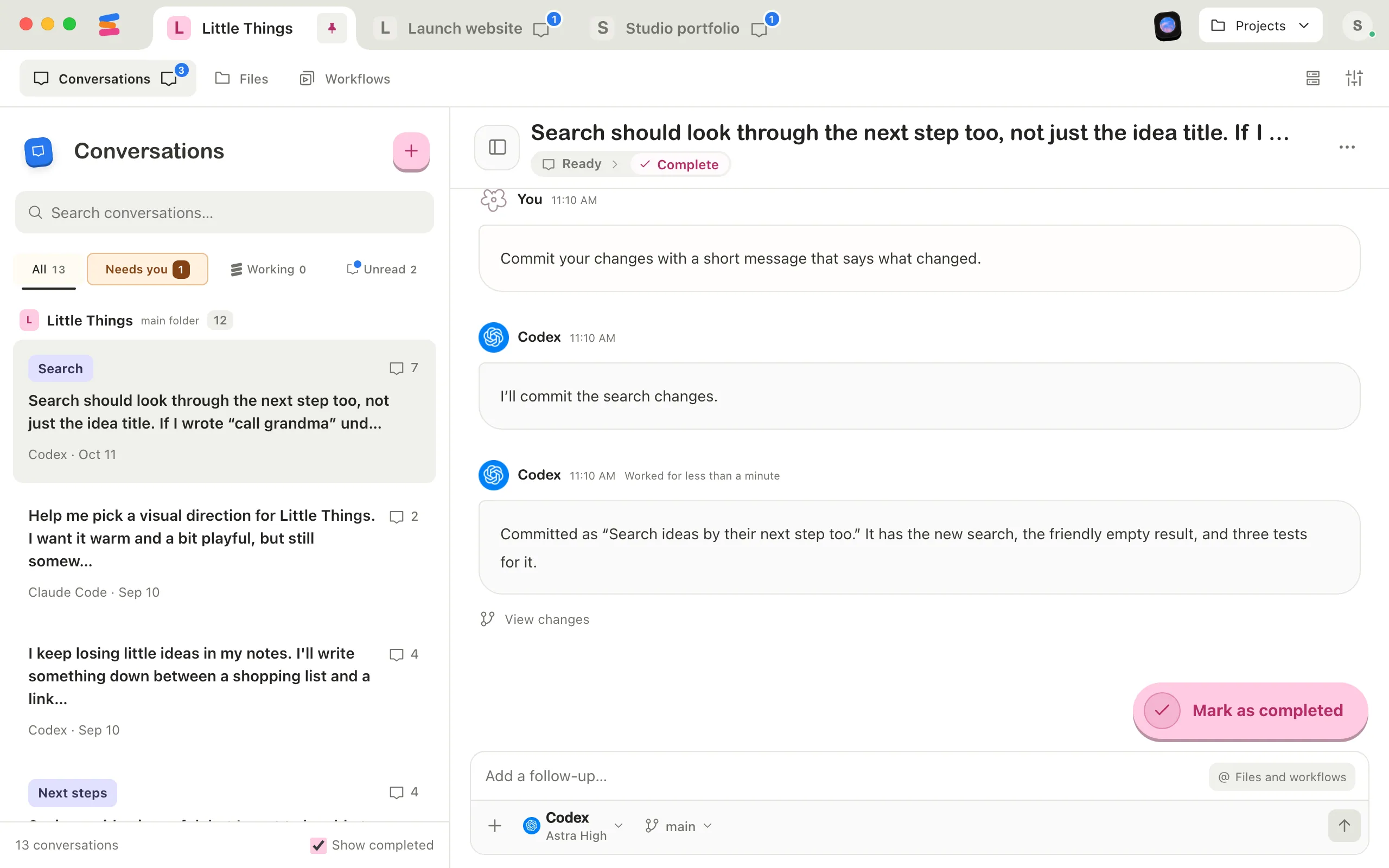Image resolution: width=1389 pixels, height=868 pixels.
Task: Open the Projects dropdown
Action: coord(1260,26)
